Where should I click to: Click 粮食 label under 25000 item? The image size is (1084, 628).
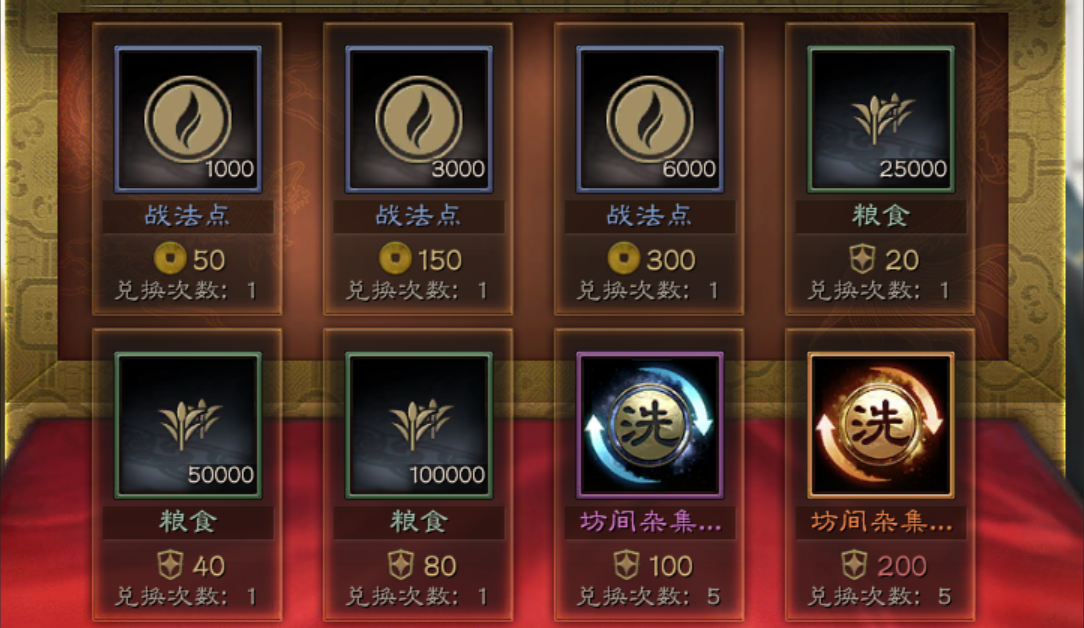tap(881, 216)
